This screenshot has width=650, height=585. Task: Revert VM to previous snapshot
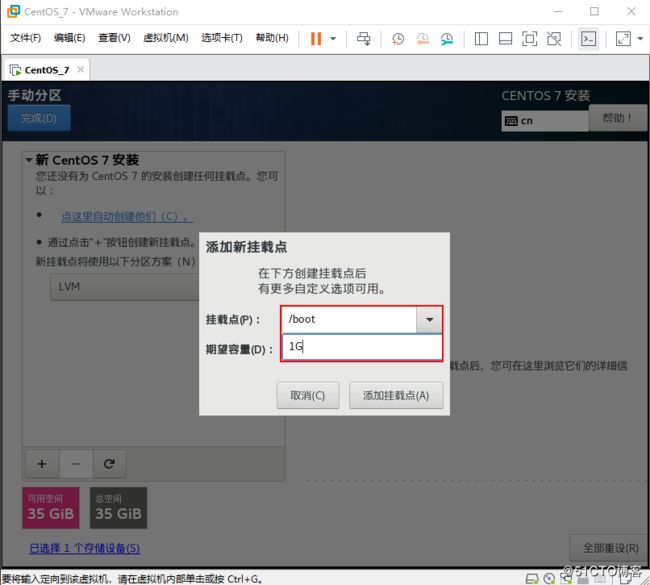(422, 39)
